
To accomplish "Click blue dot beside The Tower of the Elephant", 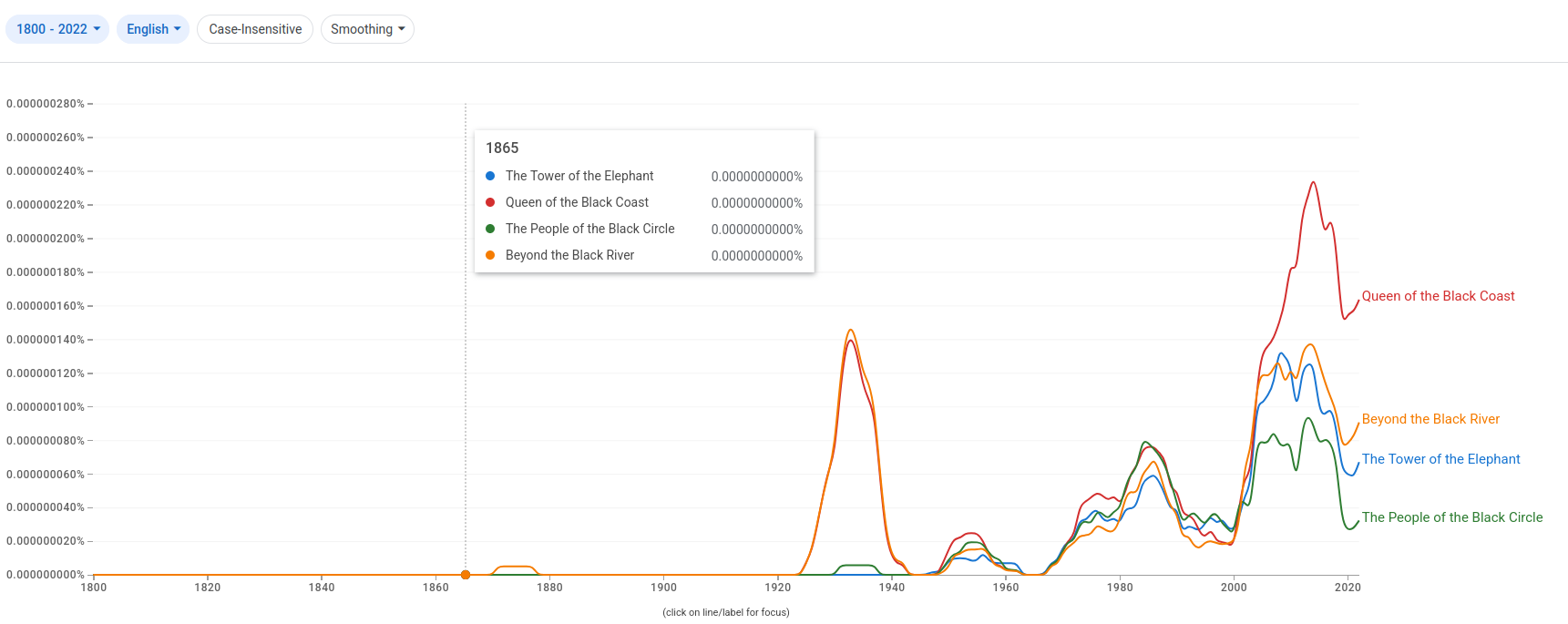I will (x=490, y=176).
